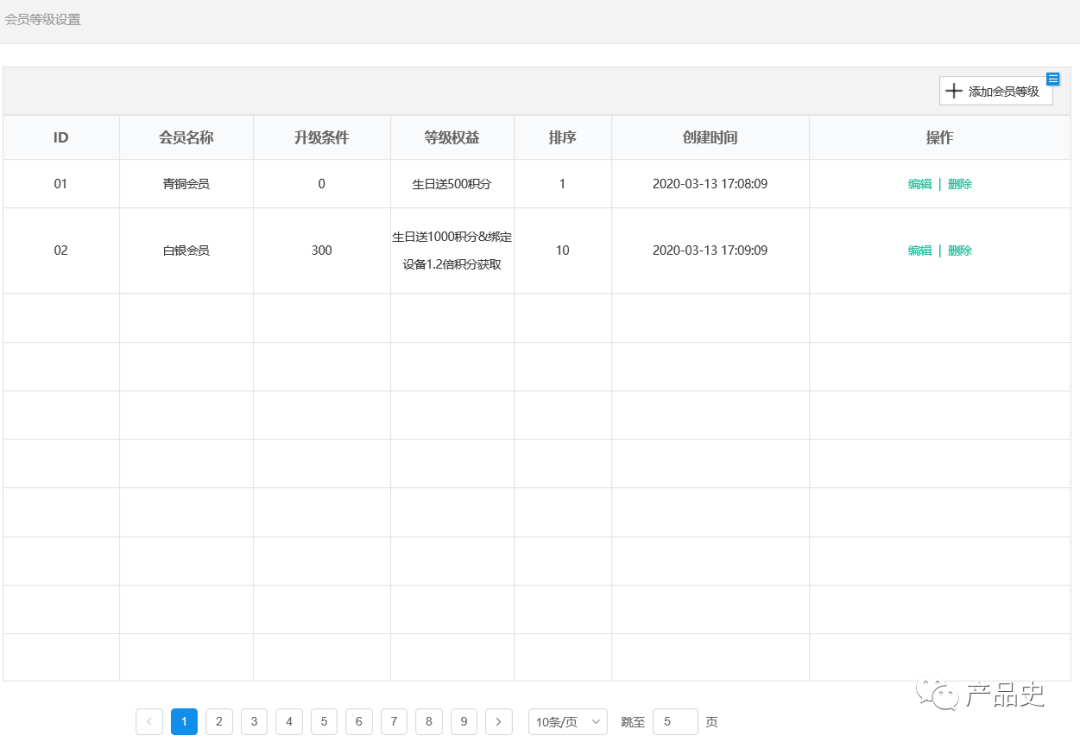Image resolution: width=1080 pixels, height=742 pixels.
Task: Go to page 3
Action: coord(254,722)
